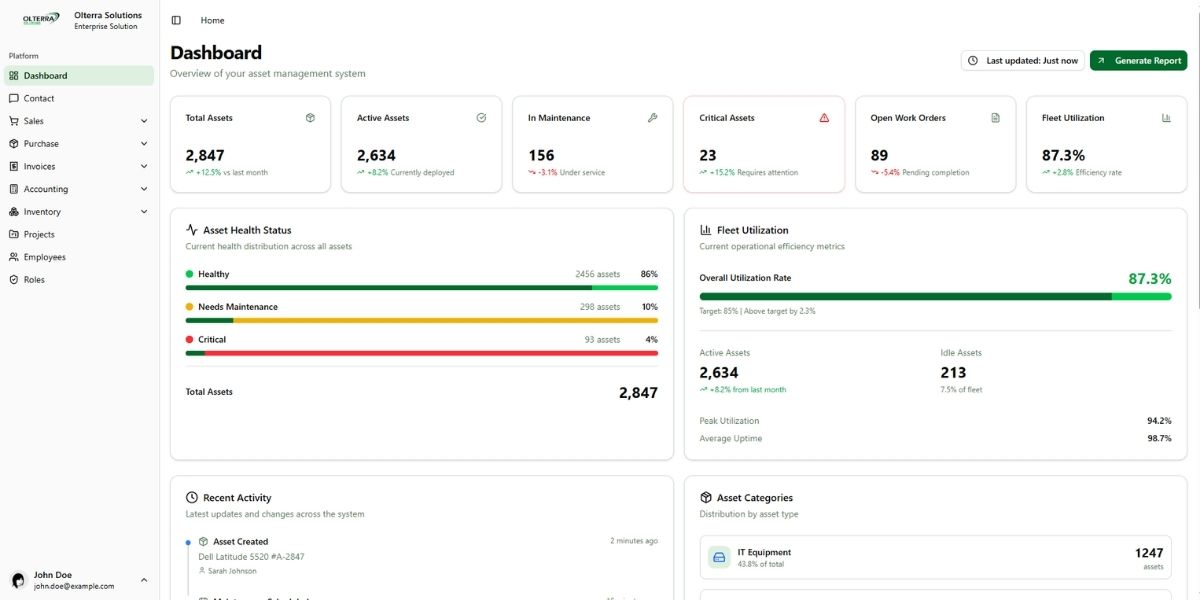Click the Inventory truck icon
1200x600 pixels.
coord(14,212)
